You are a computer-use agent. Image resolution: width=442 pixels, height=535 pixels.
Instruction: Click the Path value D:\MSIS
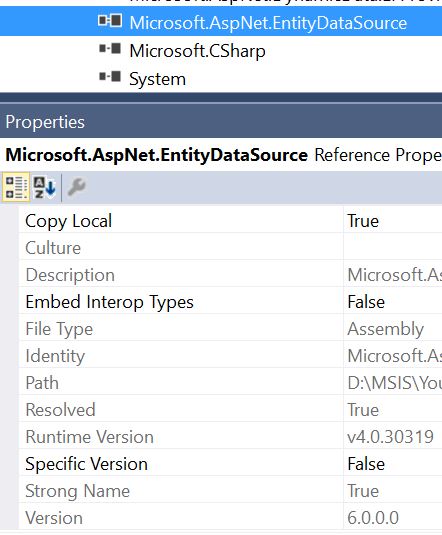tap(395, 383)
